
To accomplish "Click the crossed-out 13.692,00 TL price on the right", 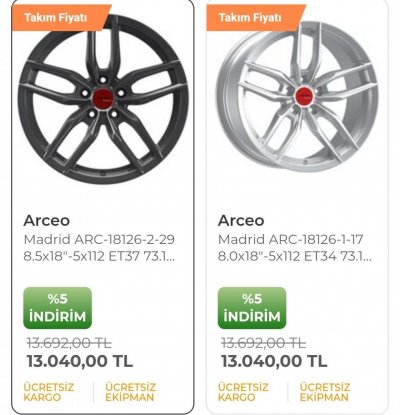I will coord(263,343).
